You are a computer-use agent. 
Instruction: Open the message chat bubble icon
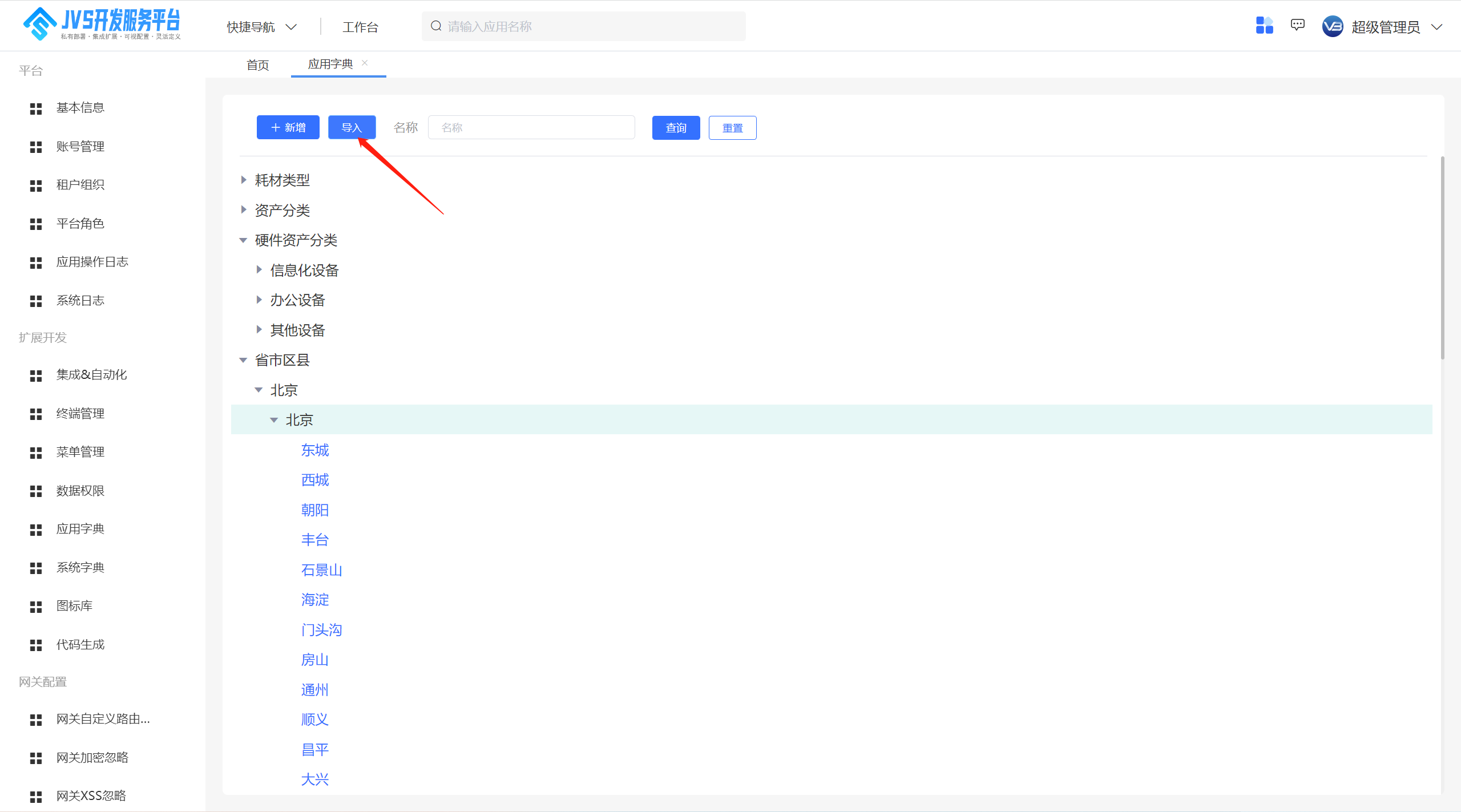pyautogui.click(x=1297, y=25)
